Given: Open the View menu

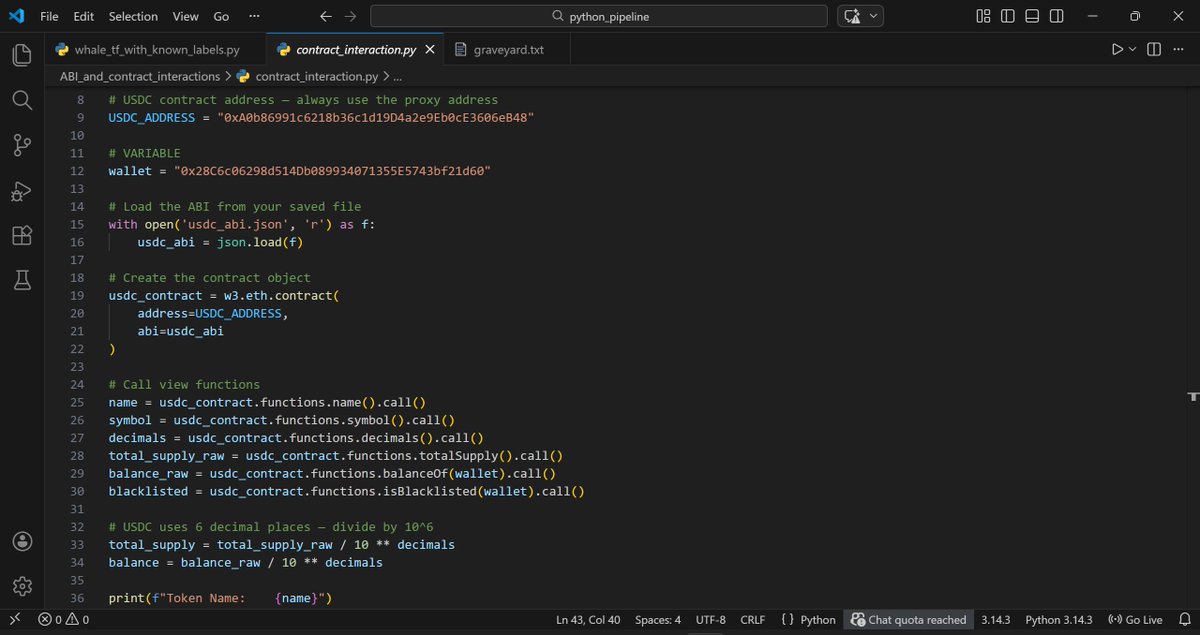Looking at the screenshot, I should (185, 16).
